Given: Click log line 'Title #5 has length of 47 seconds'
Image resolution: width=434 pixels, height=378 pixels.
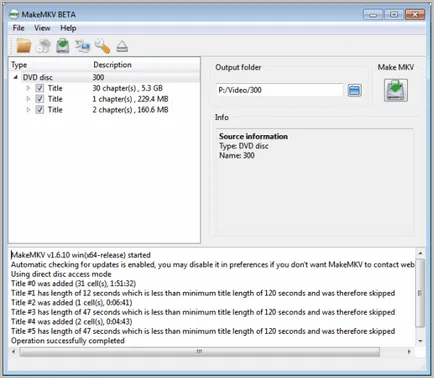Looking at the screenshot, I should tap(203, 331).
